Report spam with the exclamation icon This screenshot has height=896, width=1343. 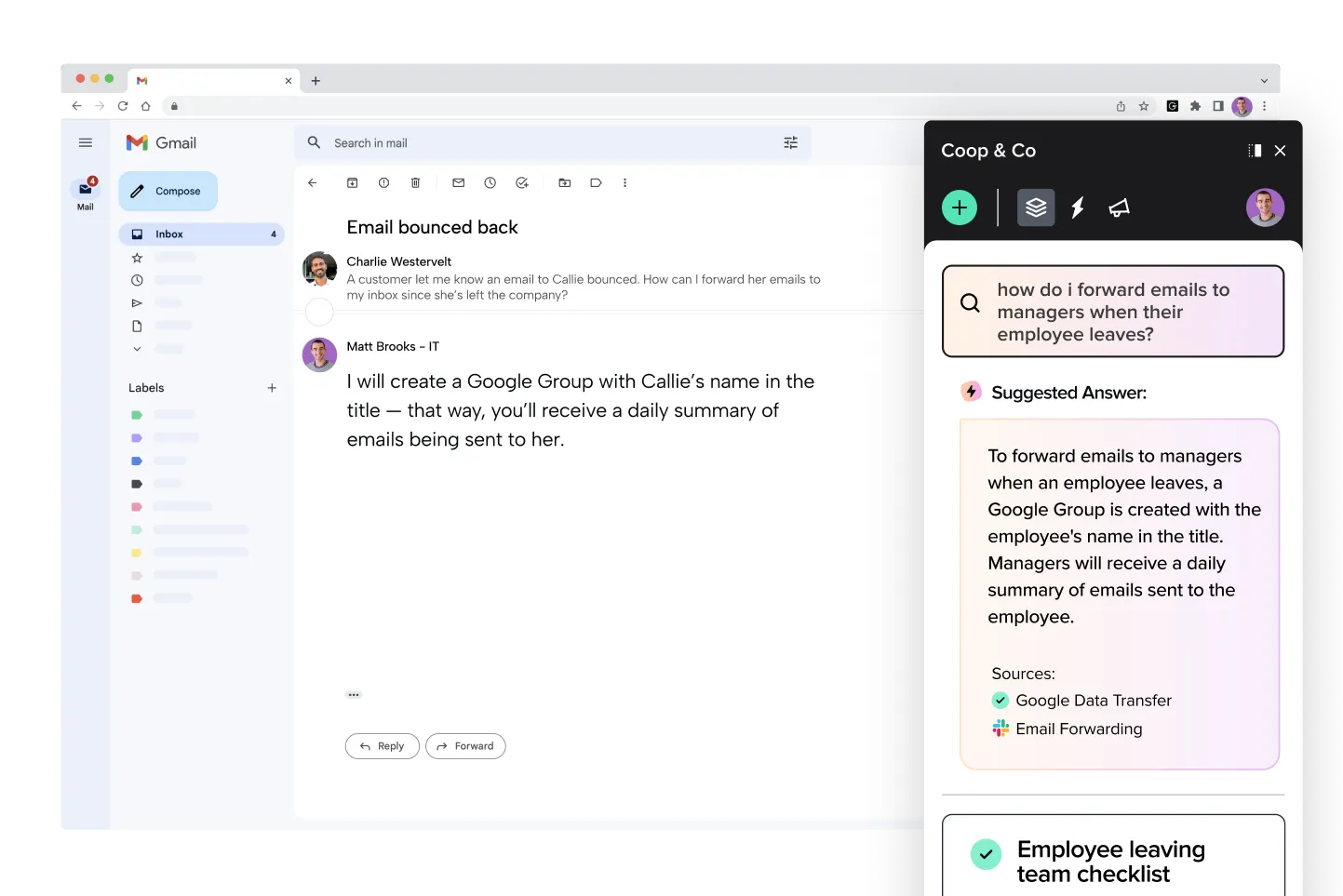[x=383, y=182]
